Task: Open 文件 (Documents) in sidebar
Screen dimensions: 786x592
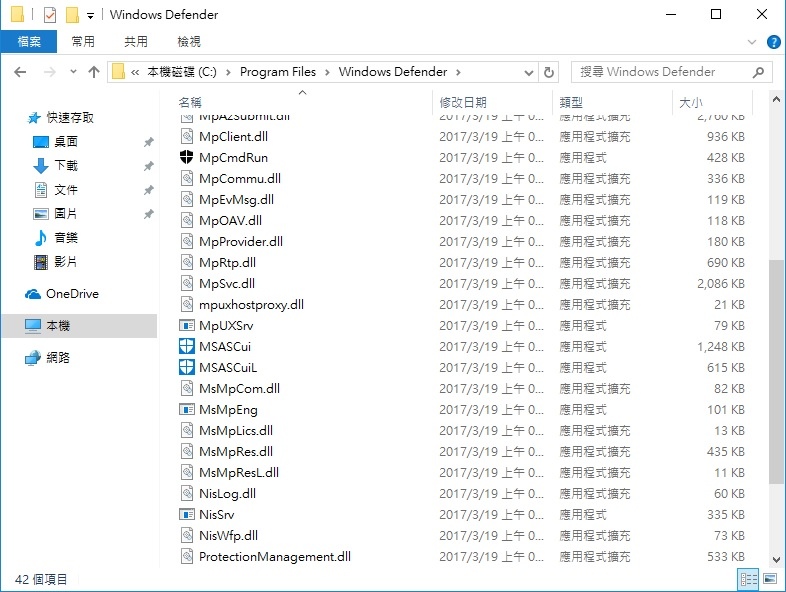Action: click(x=66, y=190)
